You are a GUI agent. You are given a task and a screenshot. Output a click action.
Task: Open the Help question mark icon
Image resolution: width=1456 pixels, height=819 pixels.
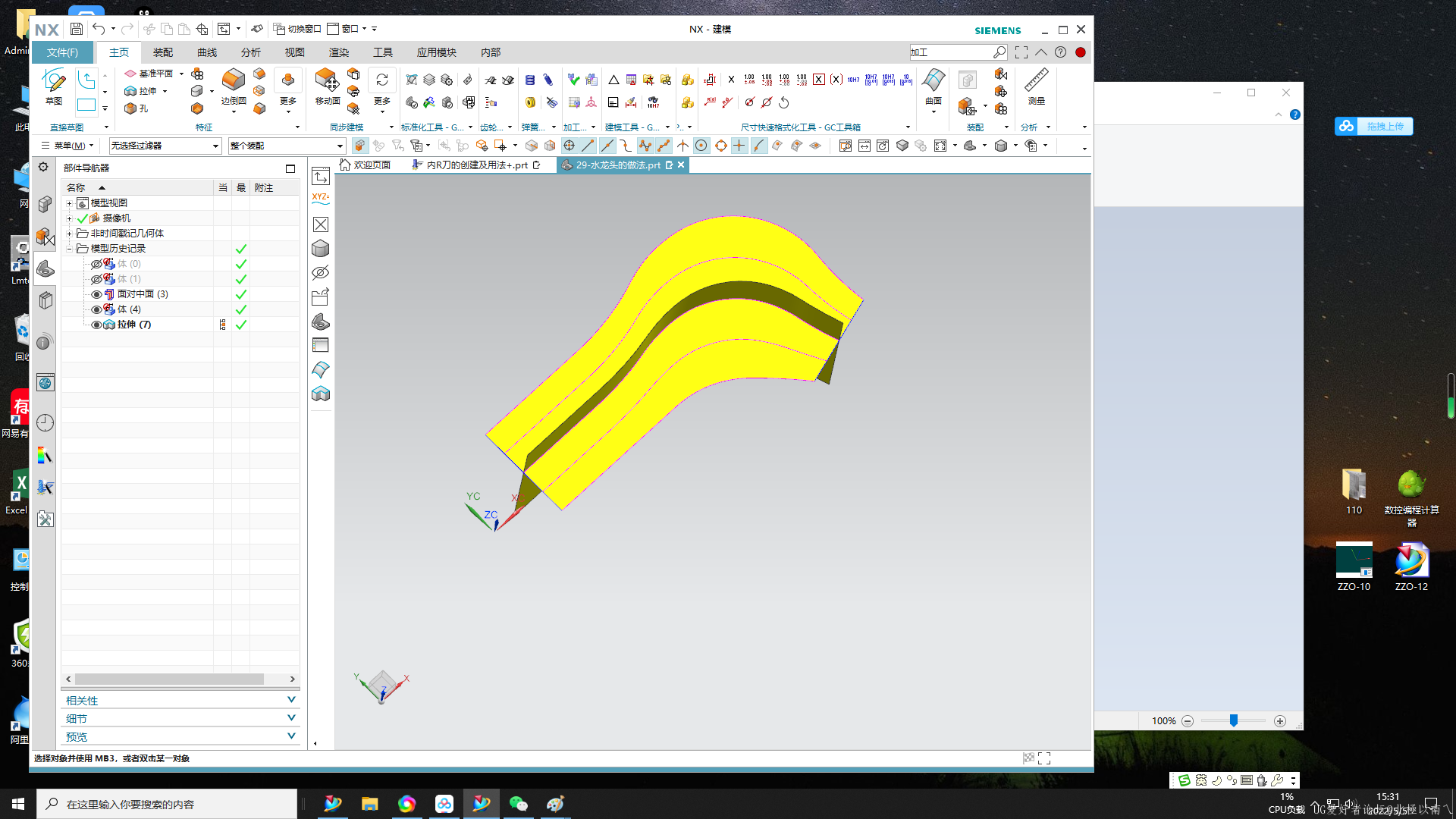[x=1061, y=52]
